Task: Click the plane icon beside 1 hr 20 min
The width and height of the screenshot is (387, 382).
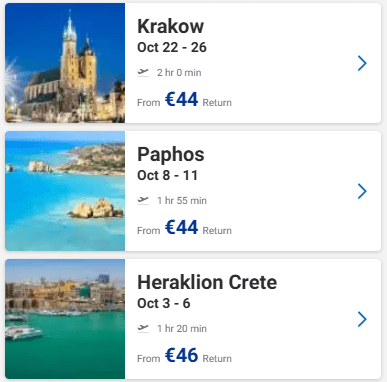Action: tap(143, 328)
